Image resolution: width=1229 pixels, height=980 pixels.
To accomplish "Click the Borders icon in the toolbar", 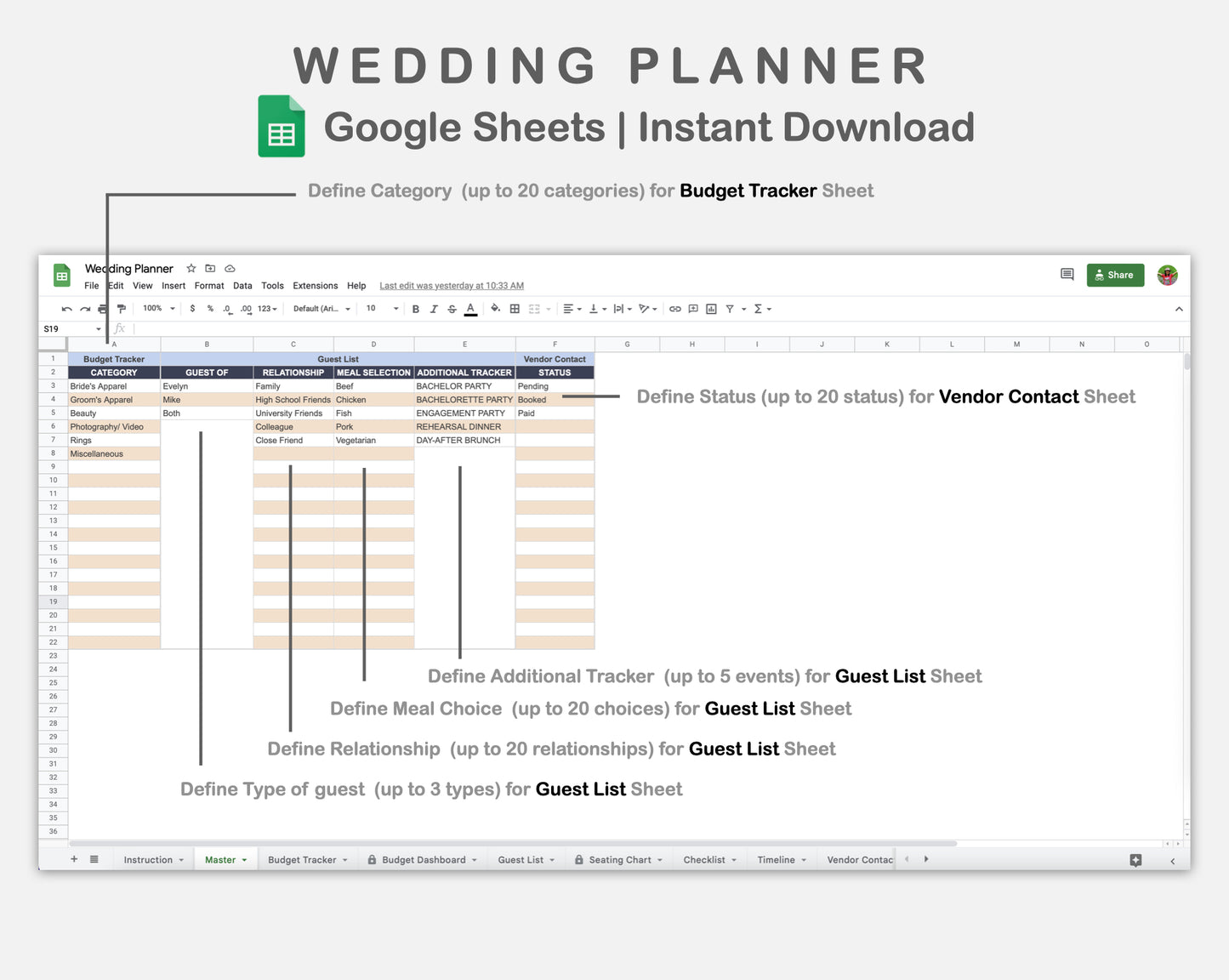I will click(515, 309).
